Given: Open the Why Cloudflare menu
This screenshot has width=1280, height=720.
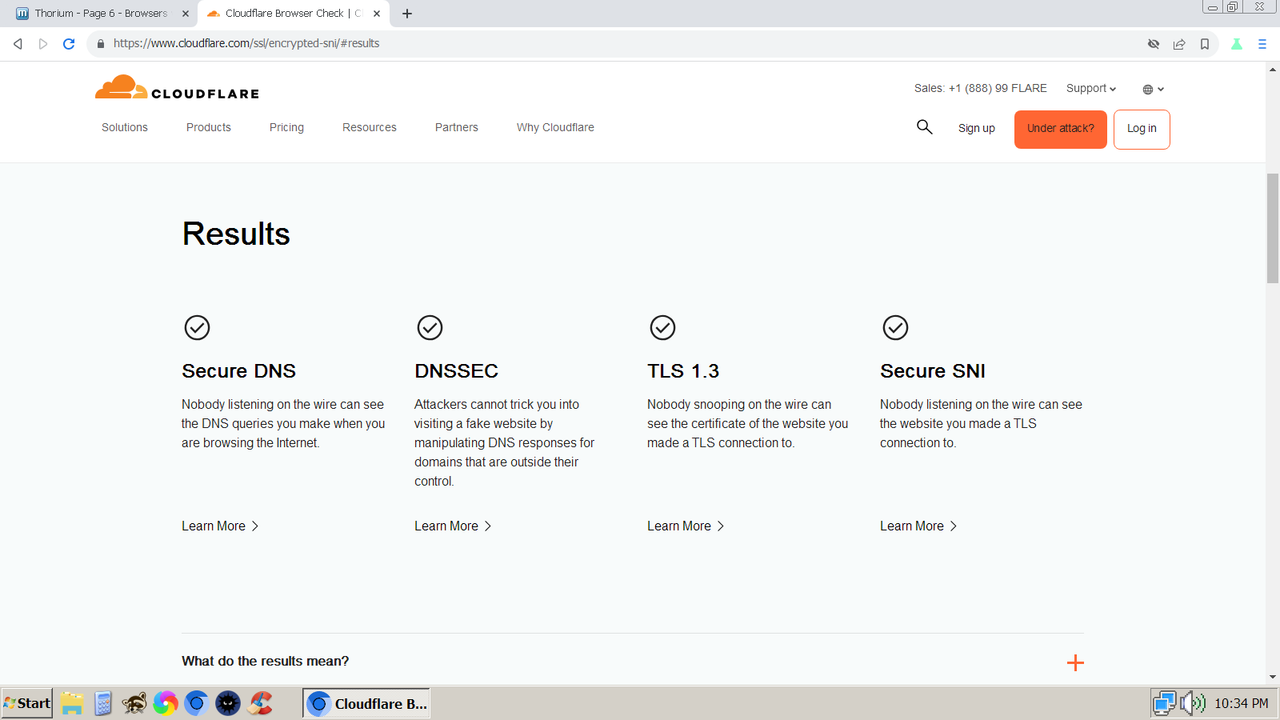Looking at the screenshot, I should click(x=556, y=127).
